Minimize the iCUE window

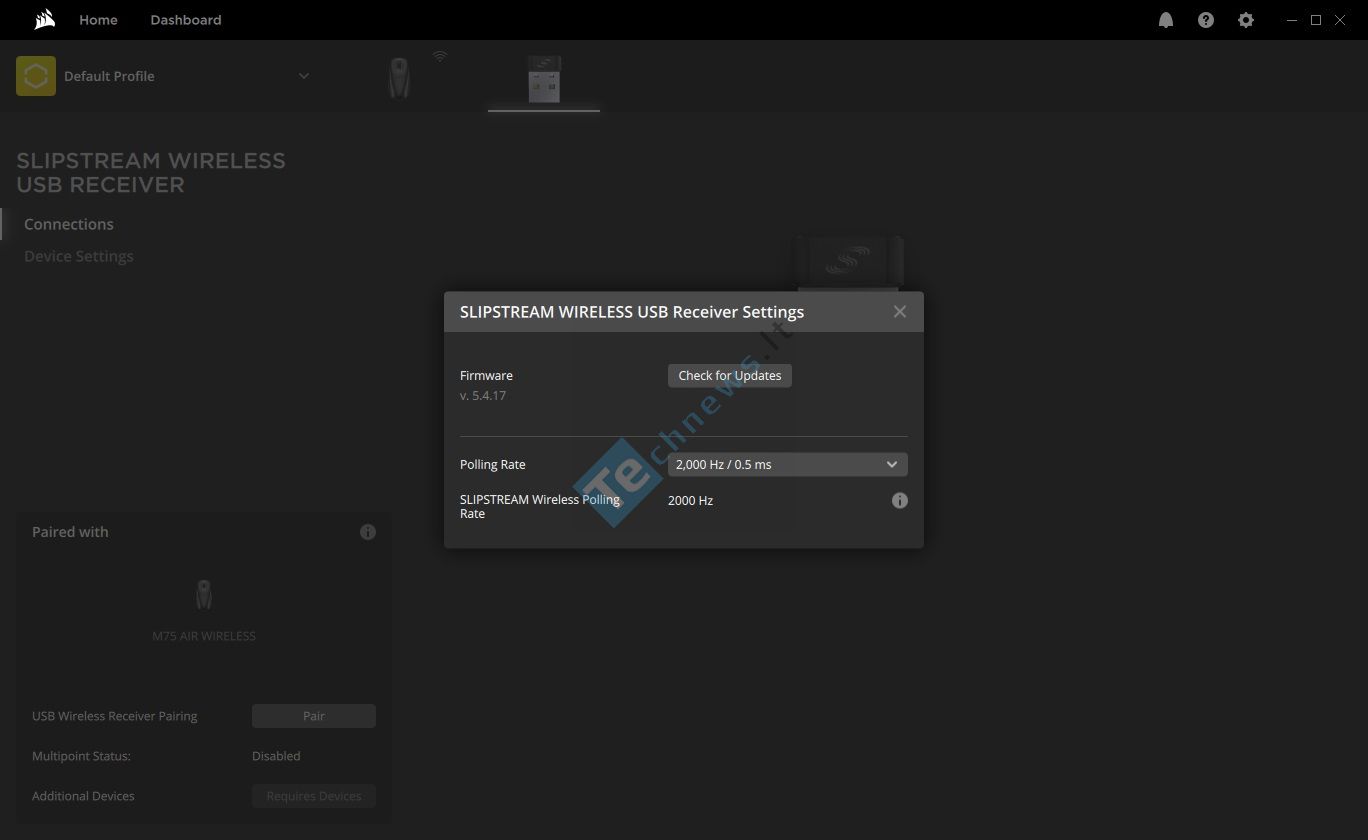1293,20
